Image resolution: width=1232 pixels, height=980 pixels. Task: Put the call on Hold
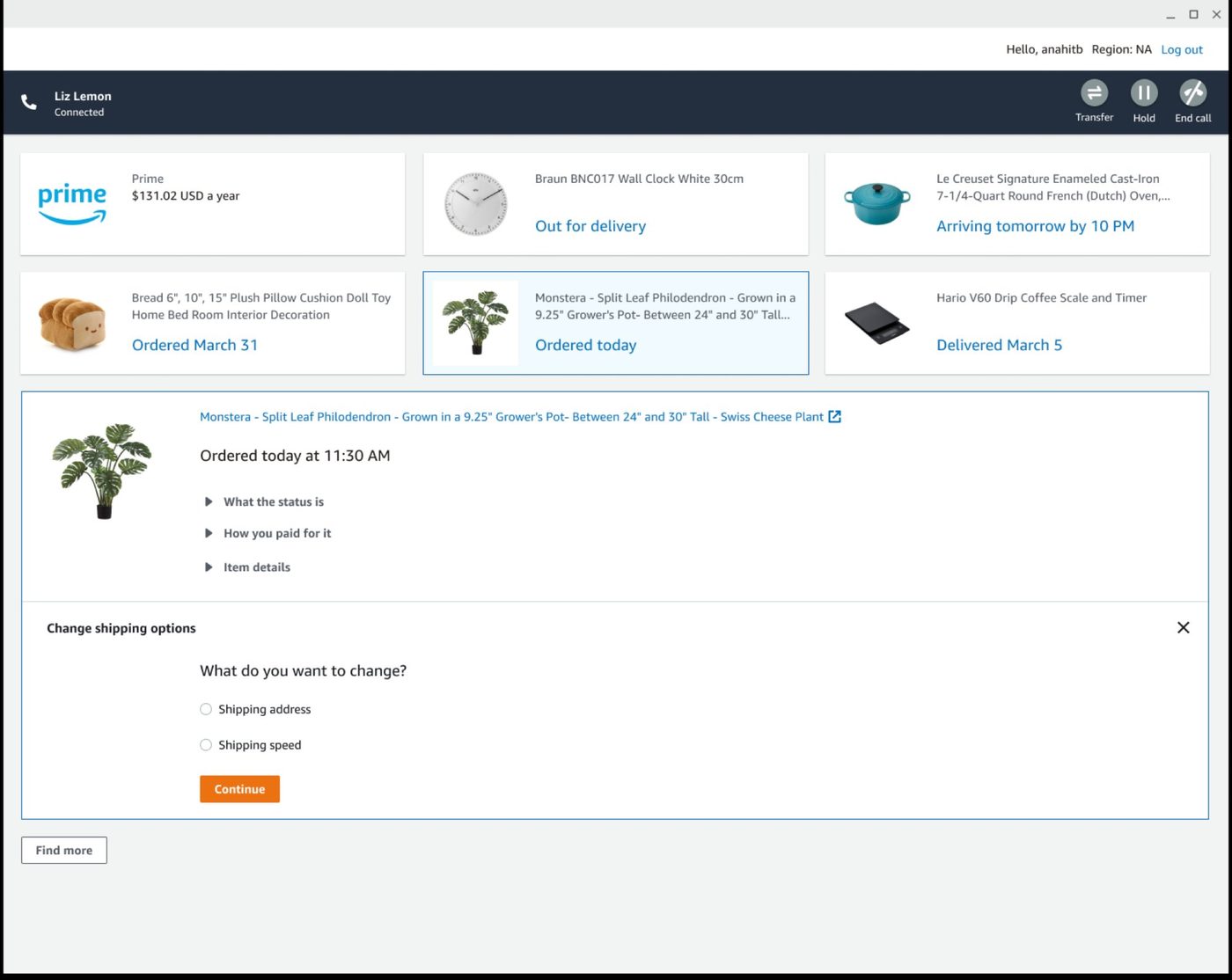tap(1143, 93)
